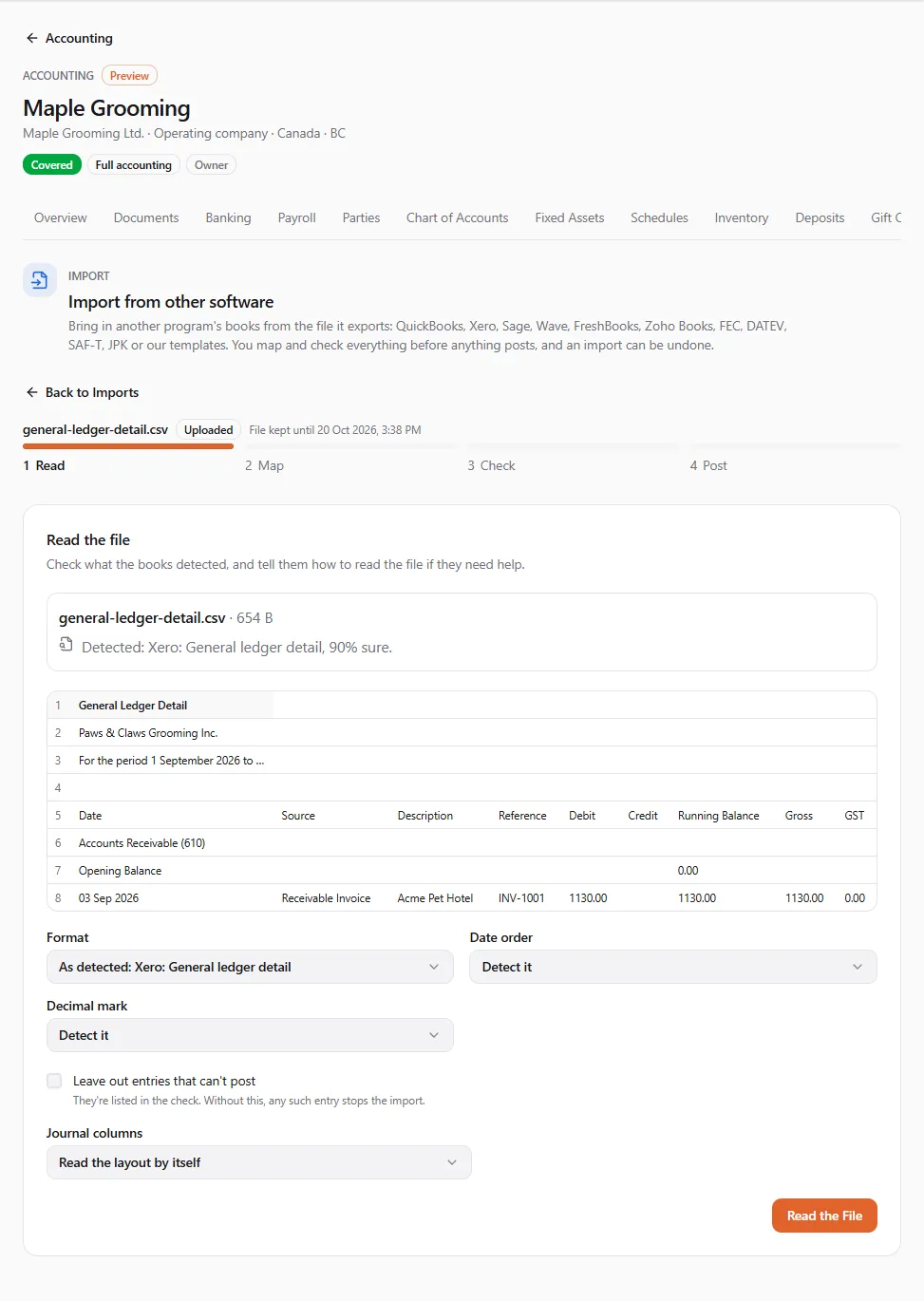Click the Accounting back link
The height and width of the screenshot is (1301, 924).
point(69,38)
